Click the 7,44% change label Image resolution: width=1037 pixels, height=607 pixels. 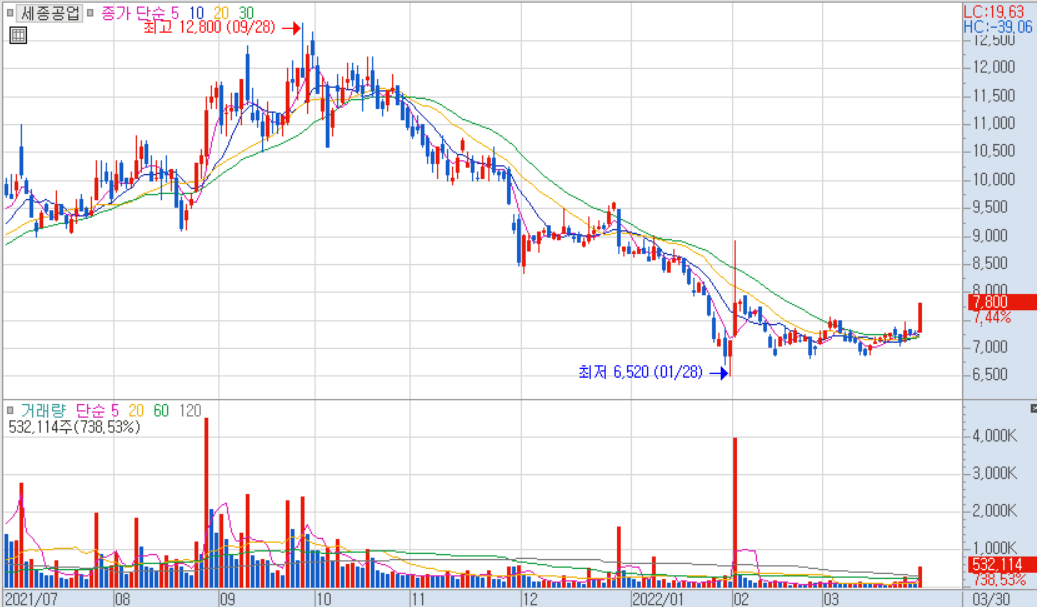pos(991,317)
